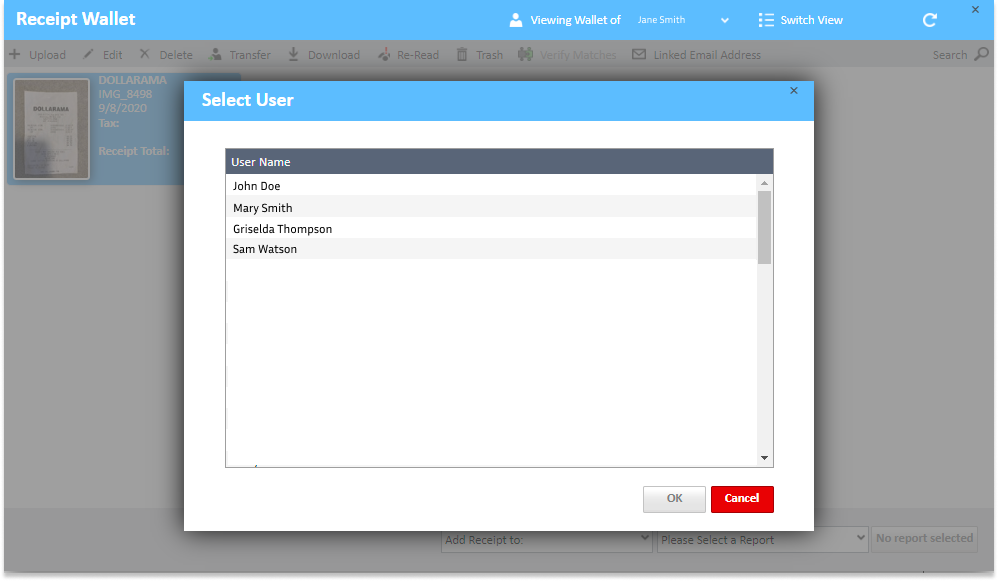This screenshot has height=581, width=998.
Task: Open the Trash bin icon
Action: (462, 54)
